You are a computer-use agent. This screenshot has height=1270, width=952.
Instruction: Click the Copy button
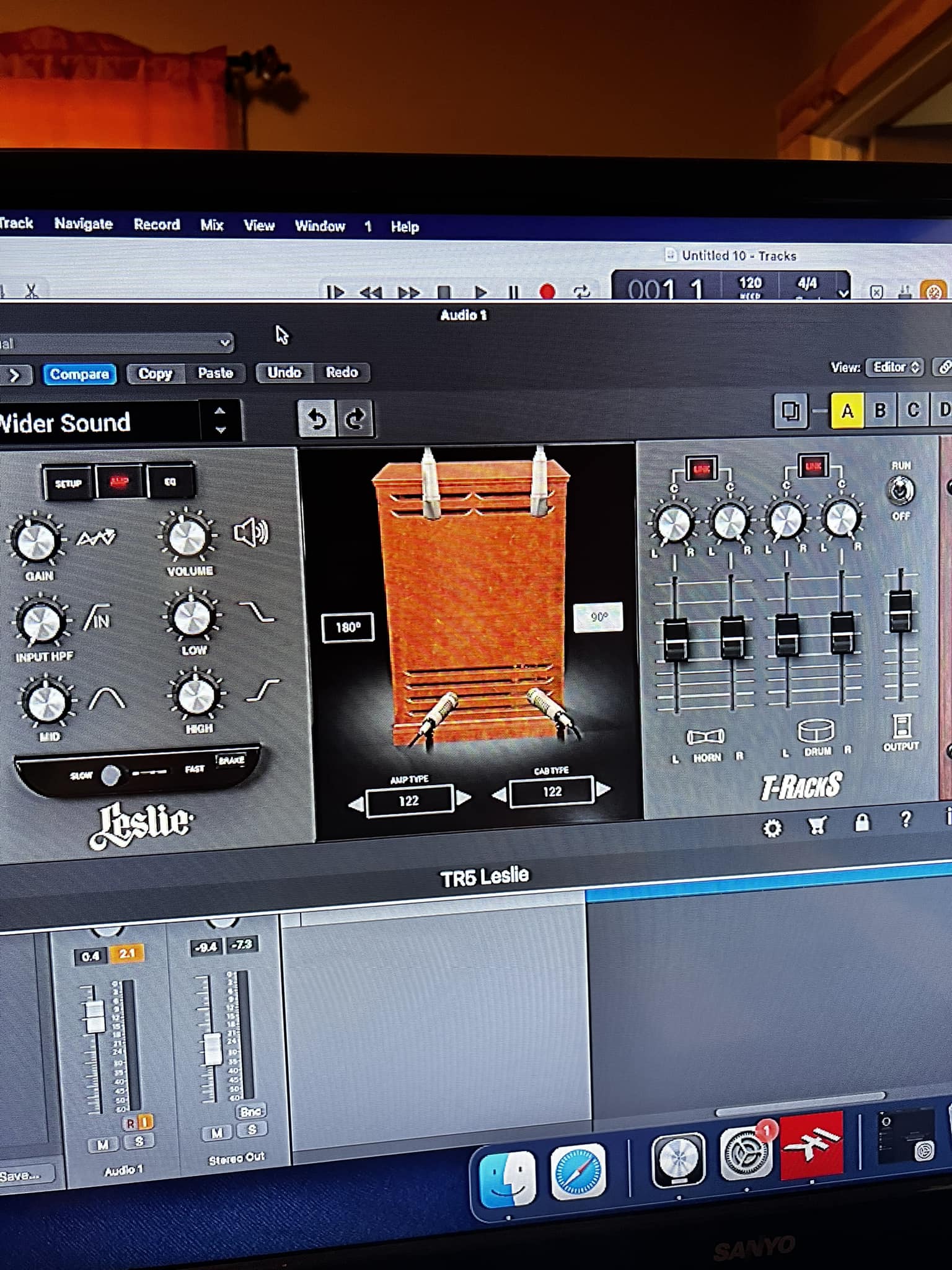pos(155,373)
